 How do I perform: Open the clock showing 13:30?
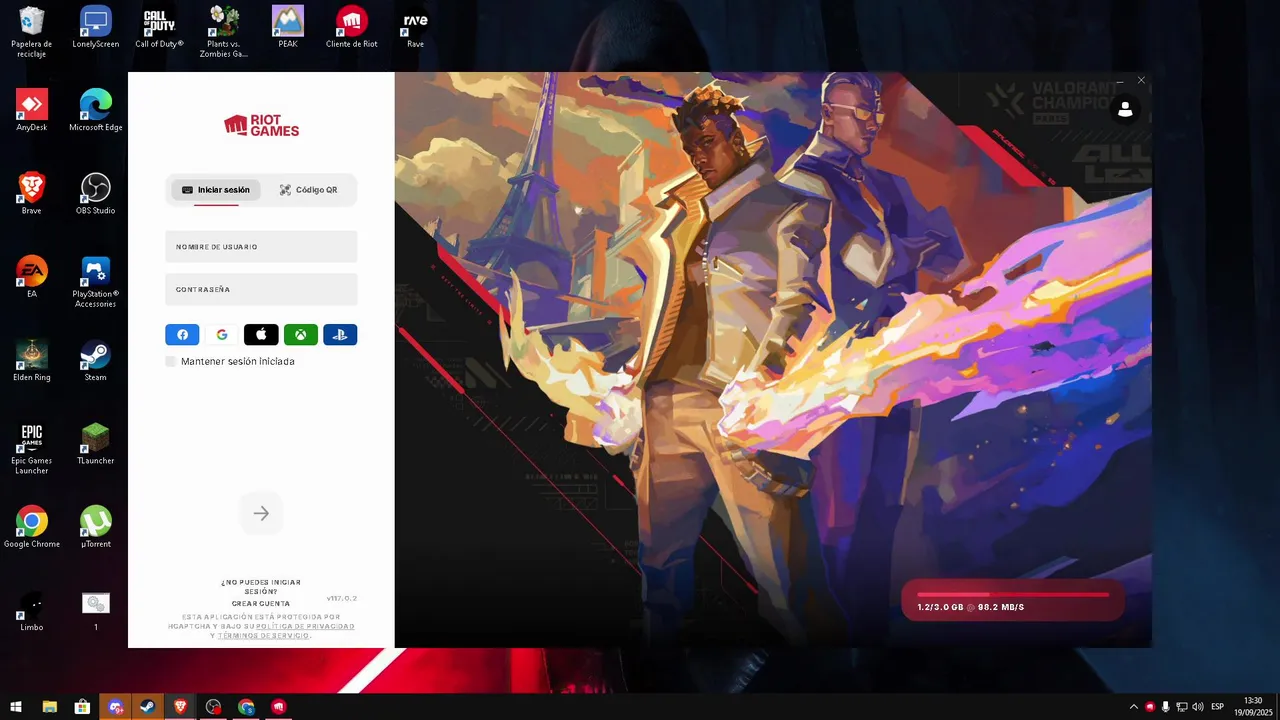click(1253, 706)
